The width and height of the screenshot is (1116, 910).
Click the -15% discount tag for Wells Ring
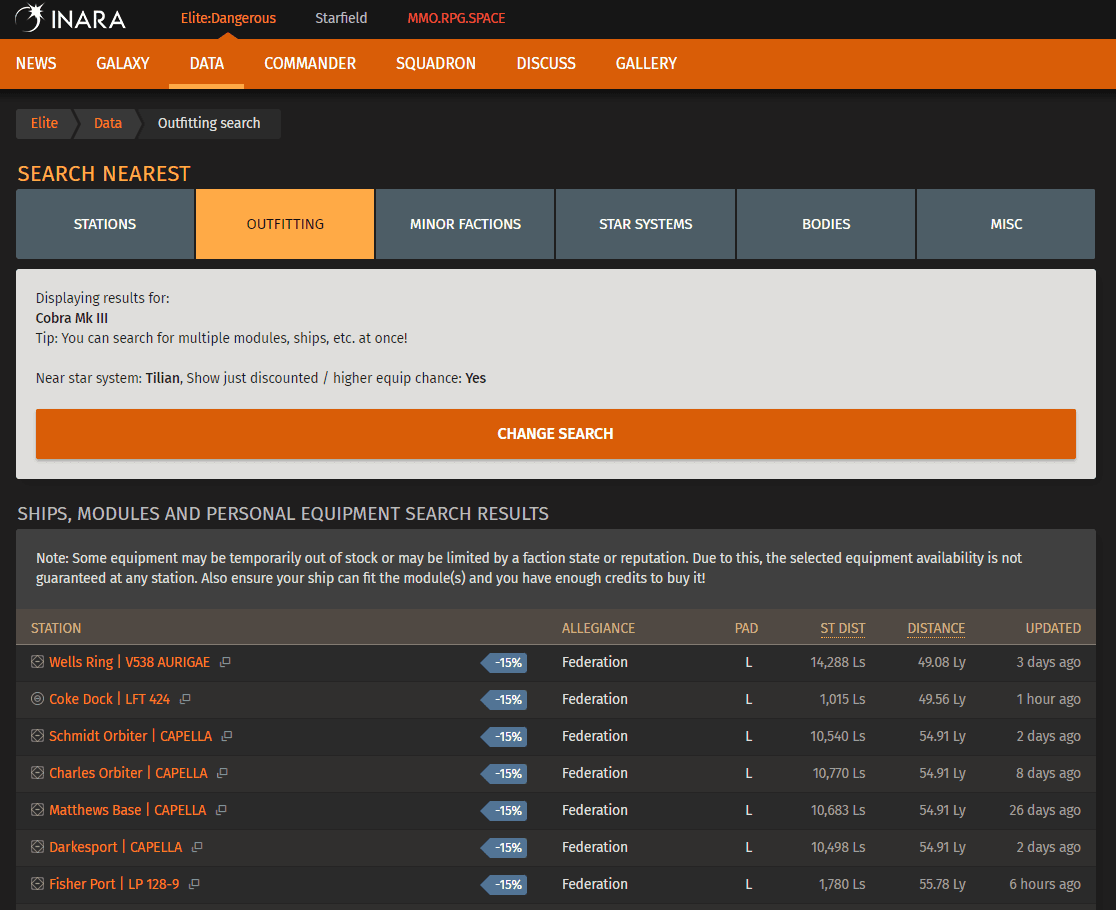tap(505, 662)
